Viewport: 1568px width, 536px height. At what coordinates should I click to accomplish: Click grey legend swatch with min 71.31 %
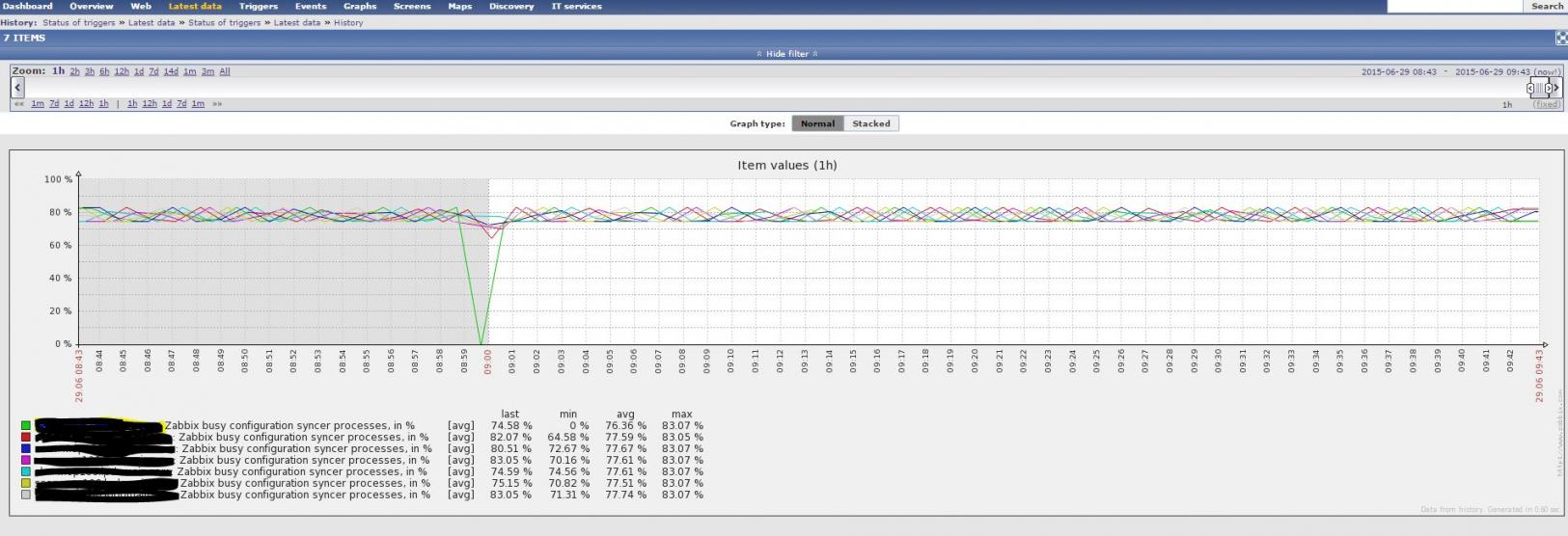(25, 495)
